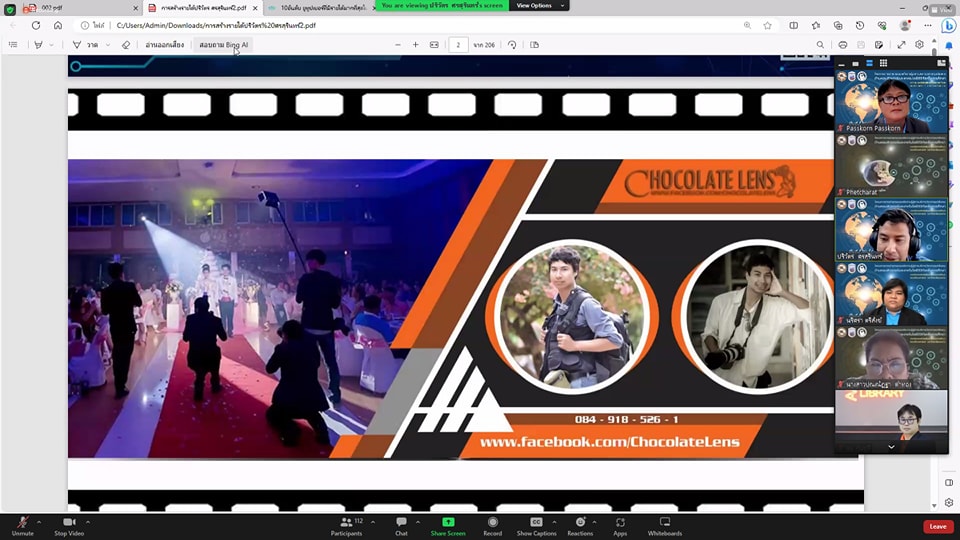Click green Share Screen button
Image resolution: width=960 pixels, height=540 pixels.
click(448, 526)
